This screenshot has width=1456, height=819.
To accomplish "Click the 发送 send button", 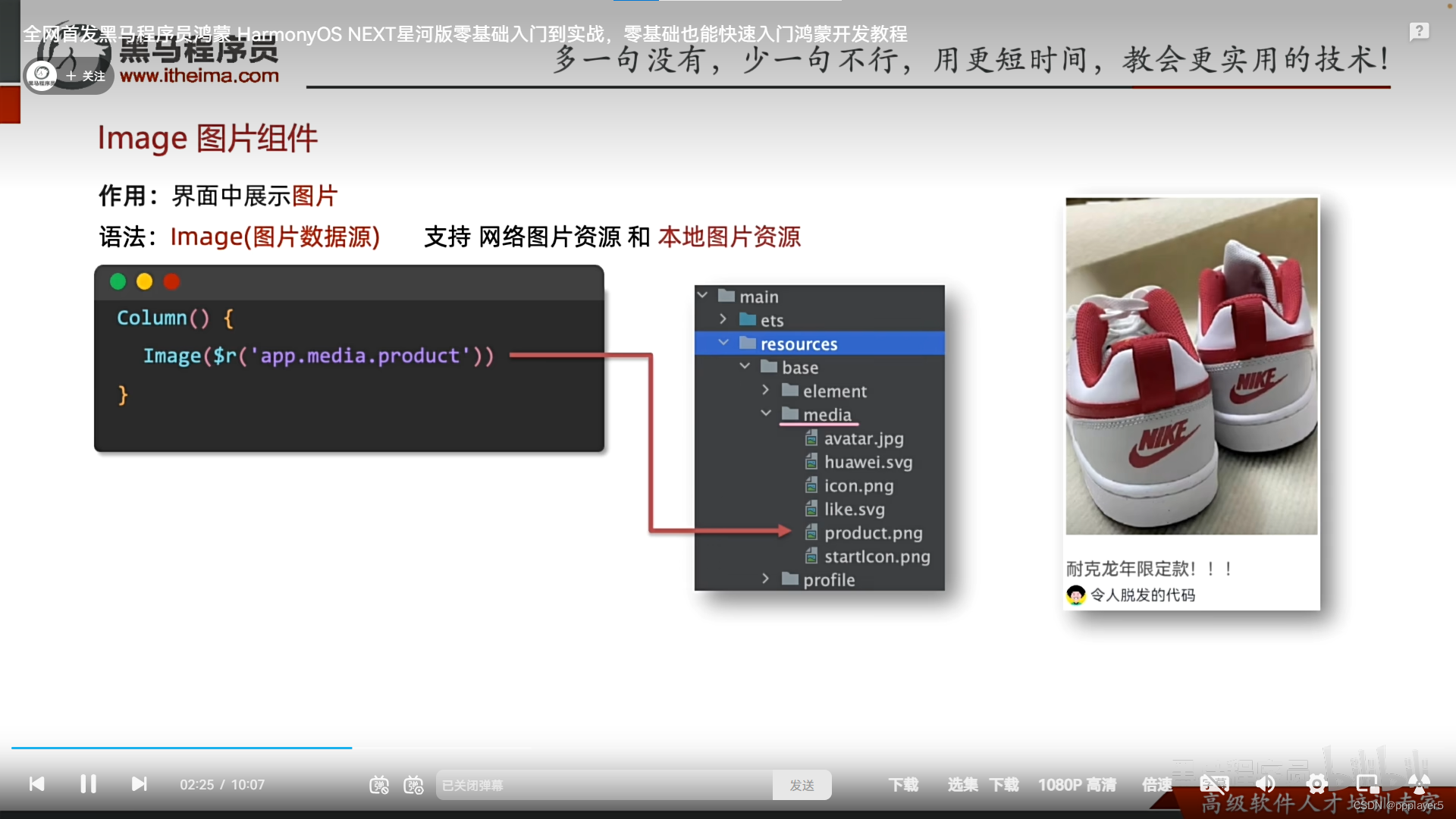I will point(802,785).
